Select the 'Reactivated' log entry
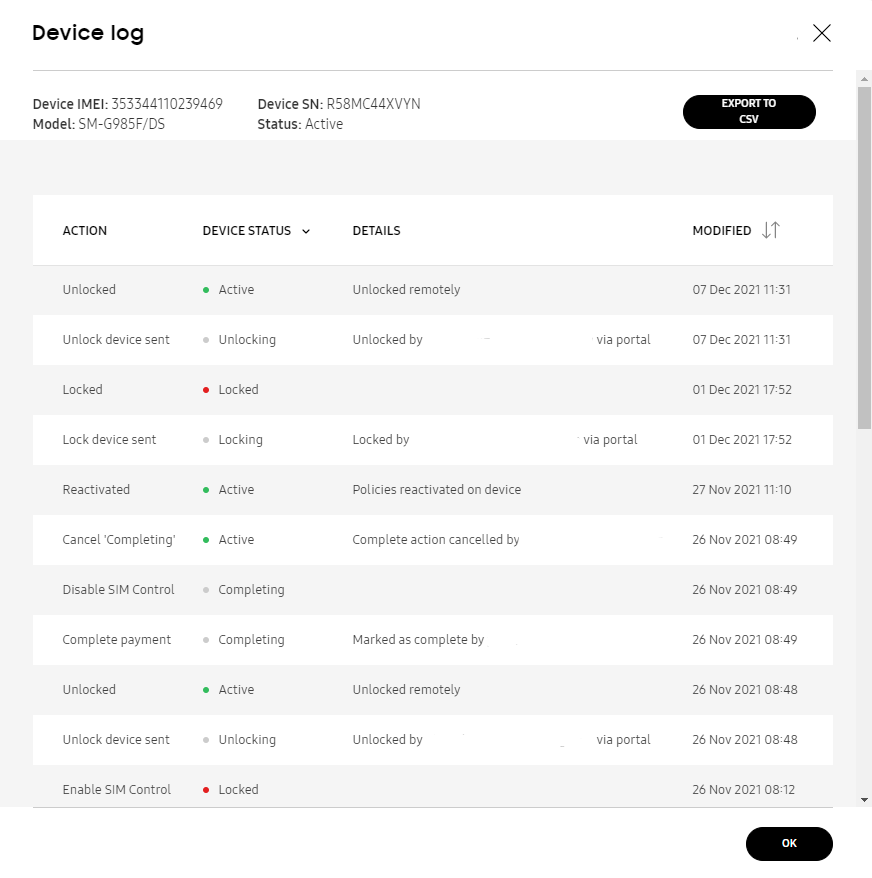This screenshot has width=872, height=878. click(x=432, y=489)
